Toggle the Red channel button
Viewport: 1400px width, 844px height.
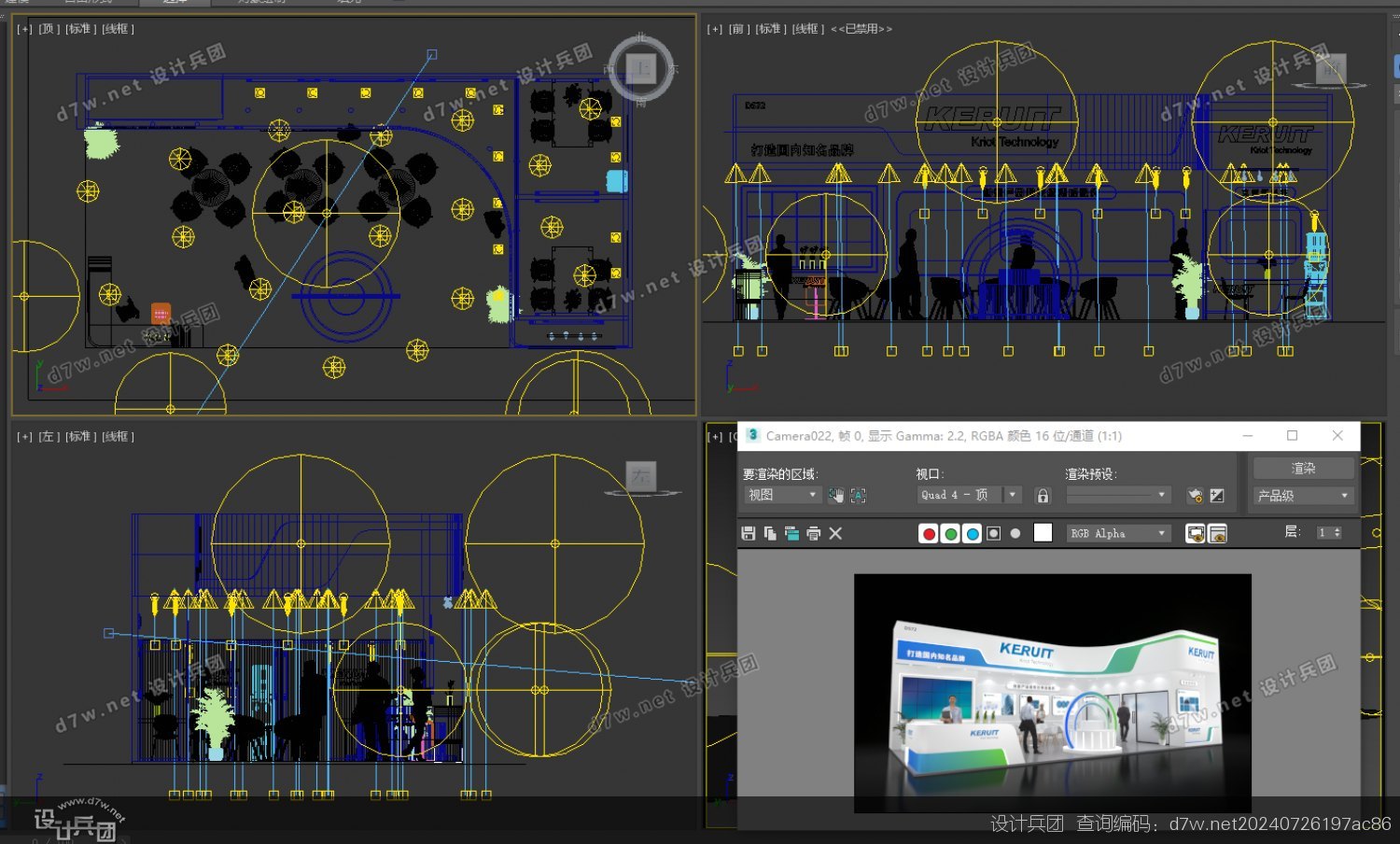tap(929, 533)
